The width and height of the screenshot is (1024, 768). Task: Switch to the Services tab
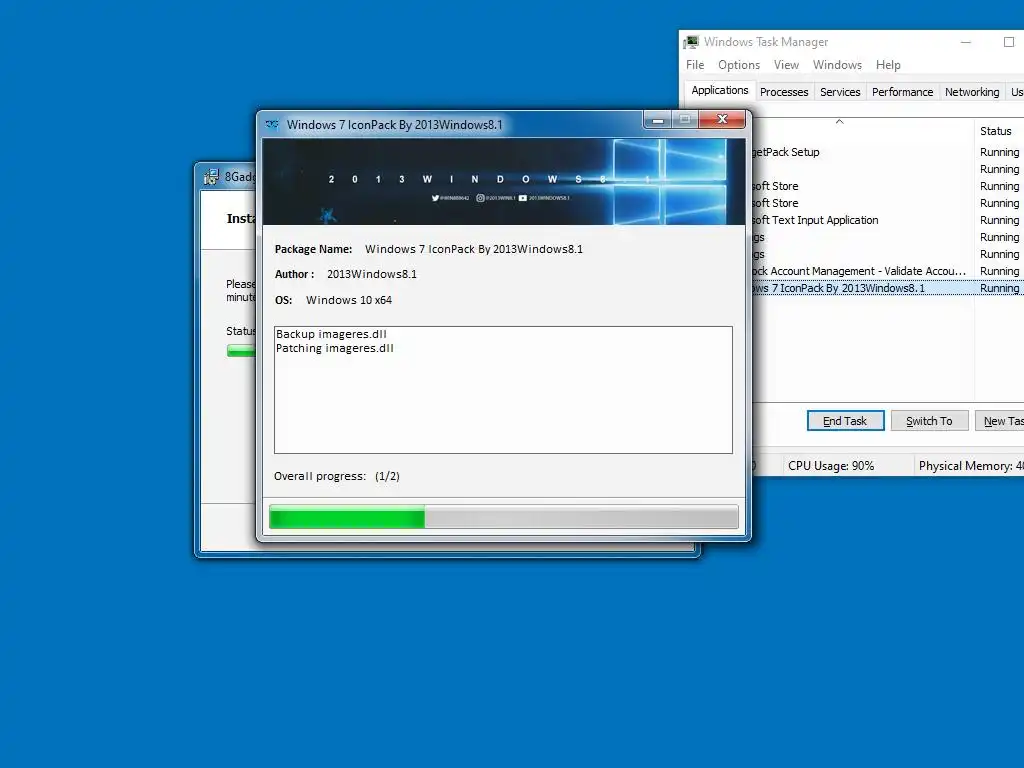[x=840, y=92]
